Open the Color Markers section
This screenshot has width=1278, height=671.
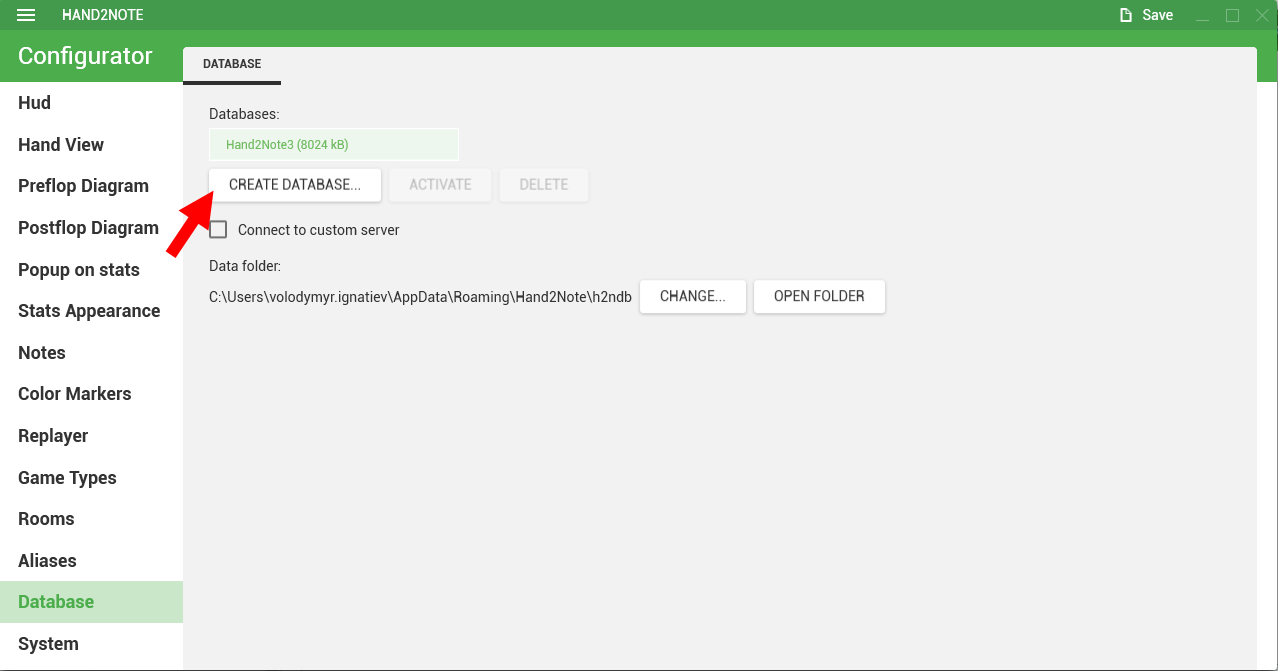point(91,394)
